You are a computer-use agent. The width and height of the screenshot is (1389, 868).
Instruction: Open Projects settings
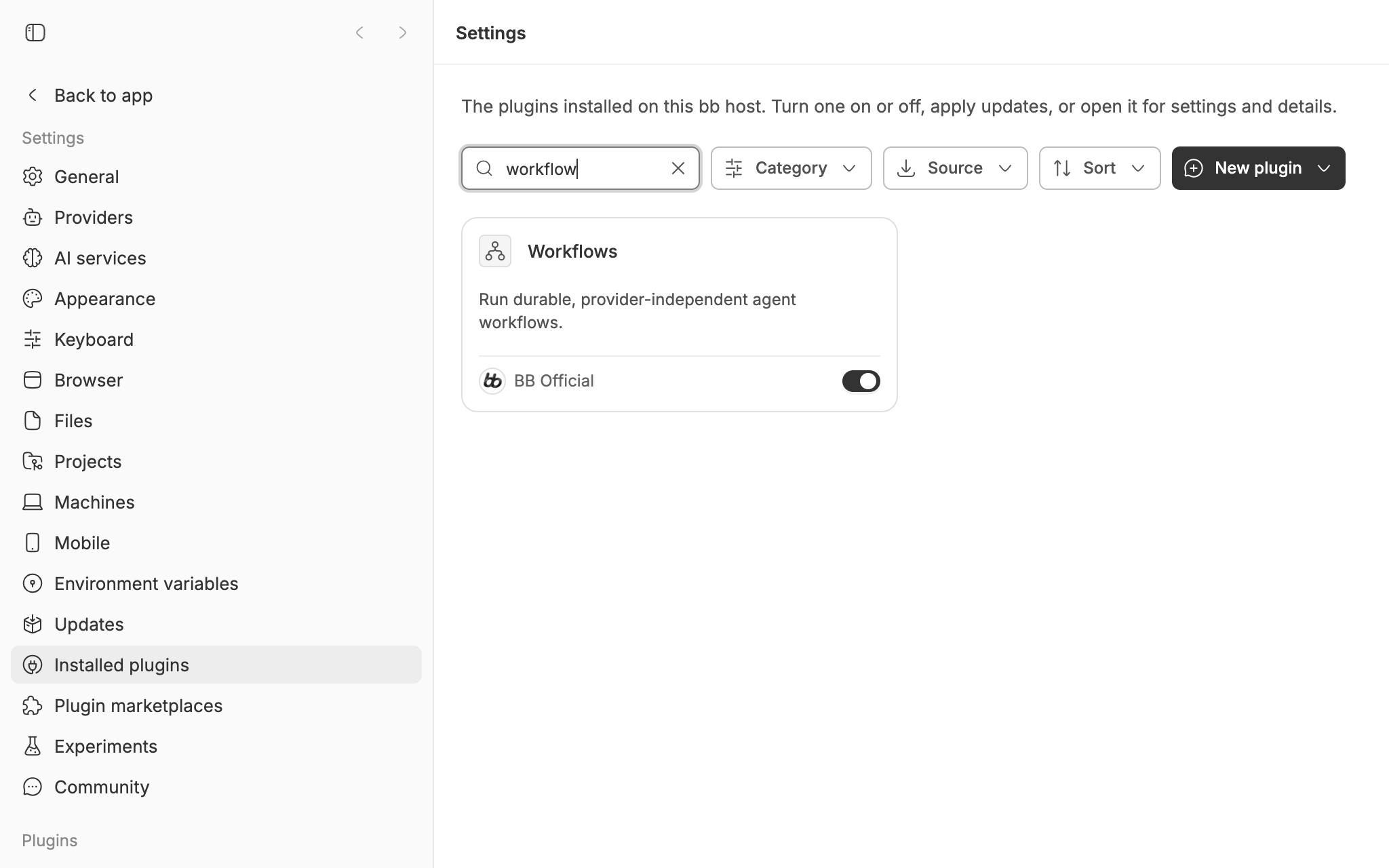[216, 461]
